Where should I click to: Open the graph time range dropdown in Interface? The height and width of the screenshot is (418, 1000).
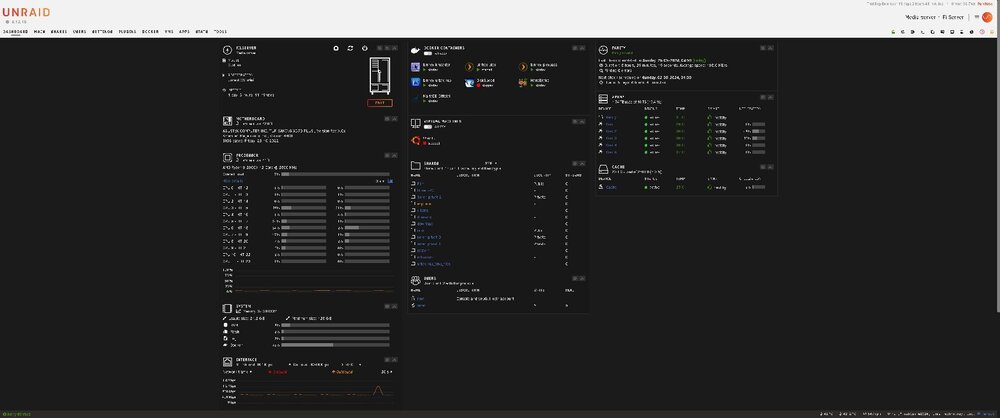385,371
